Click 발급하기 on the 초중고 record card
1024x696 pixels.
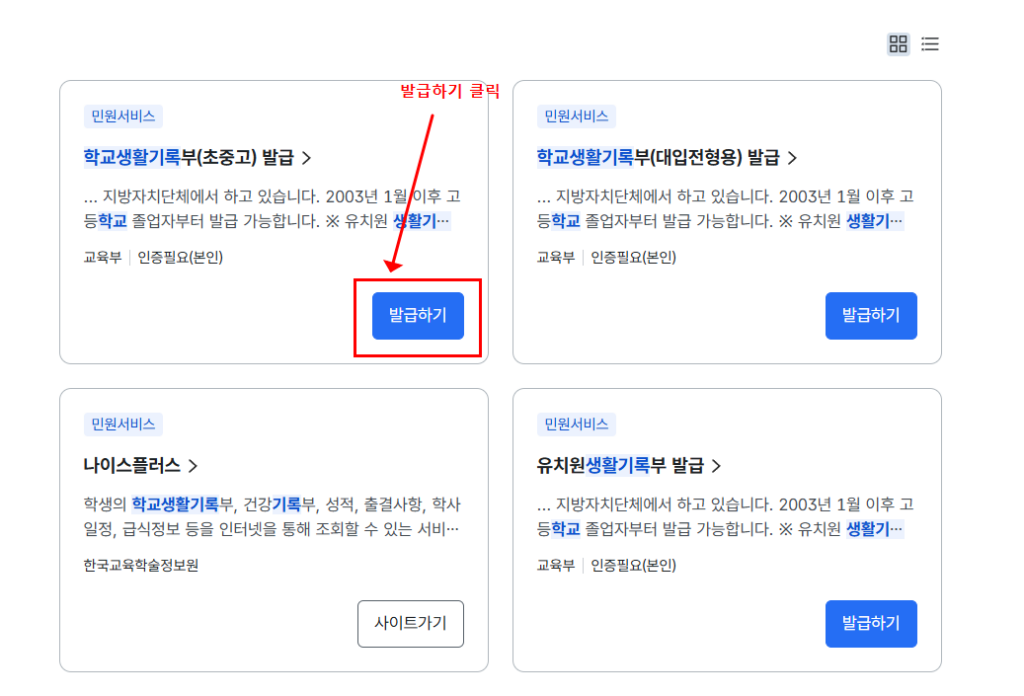(417, 315)
